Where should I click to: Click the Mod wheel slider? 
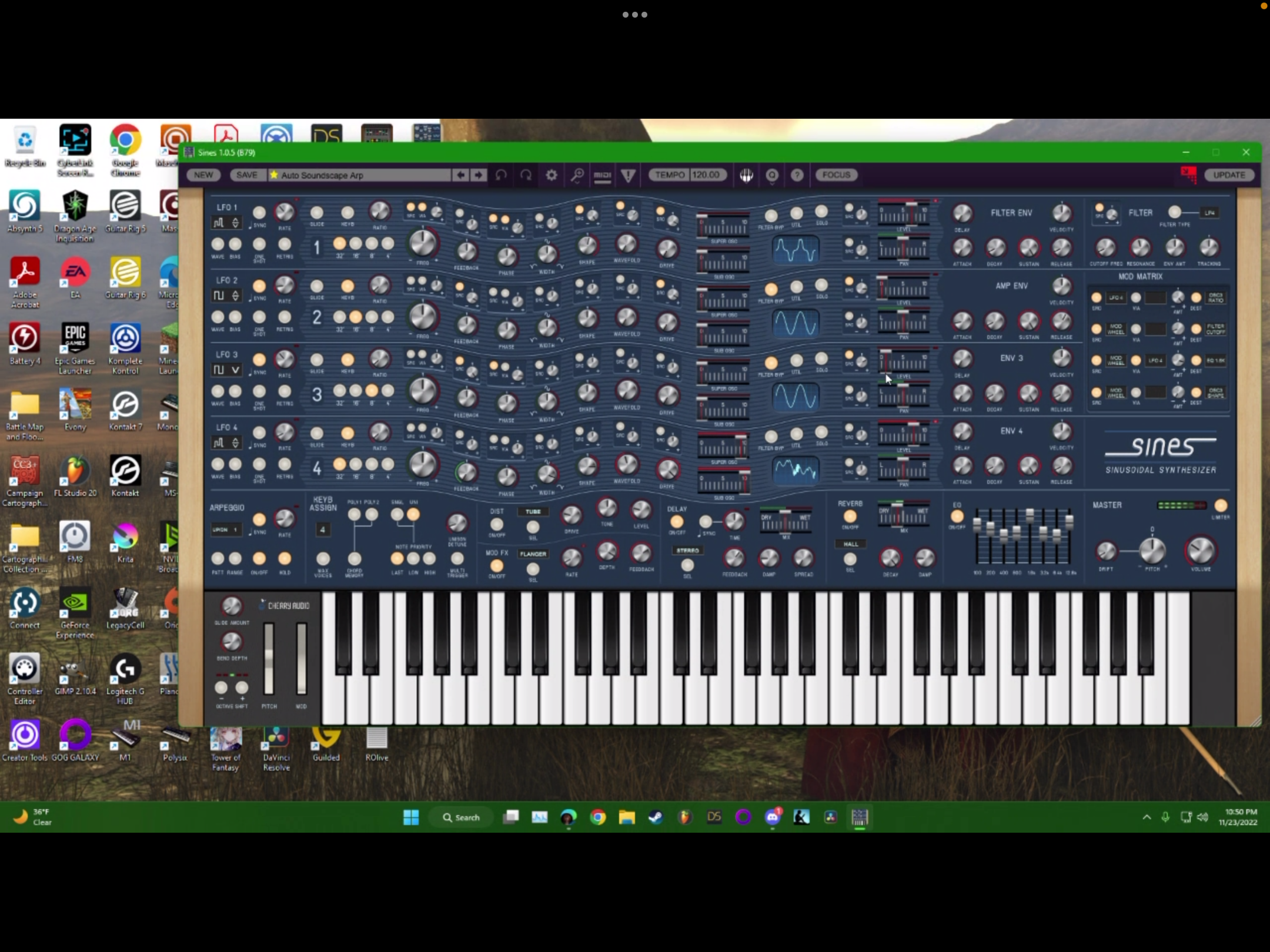point(301,658)
